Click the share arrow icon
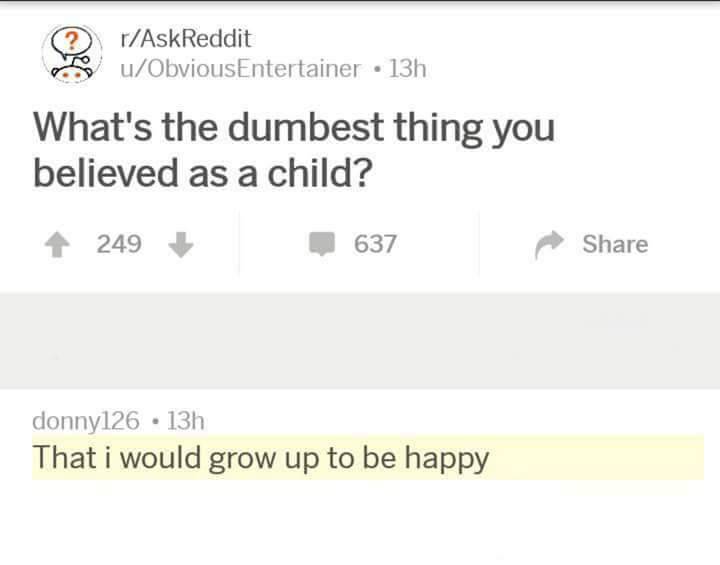The image size is (720, 565). point(548,244)
